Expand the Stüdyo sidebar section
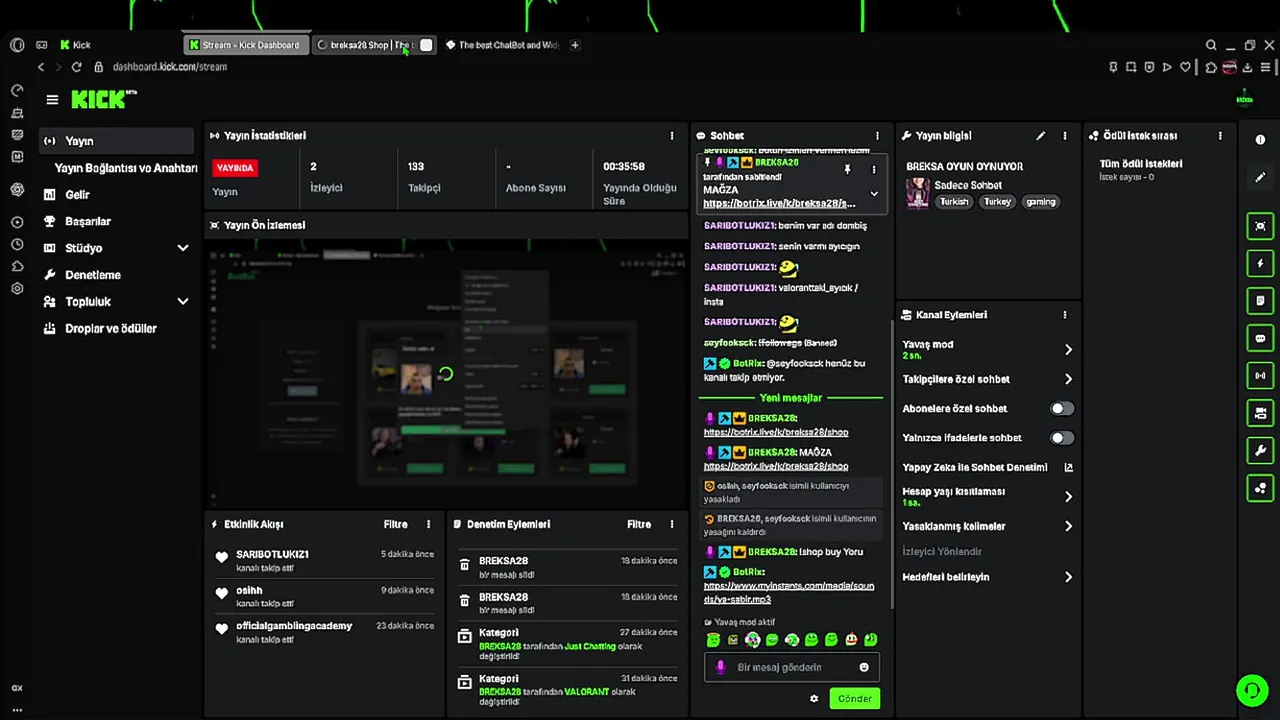 tap(117, 248)
